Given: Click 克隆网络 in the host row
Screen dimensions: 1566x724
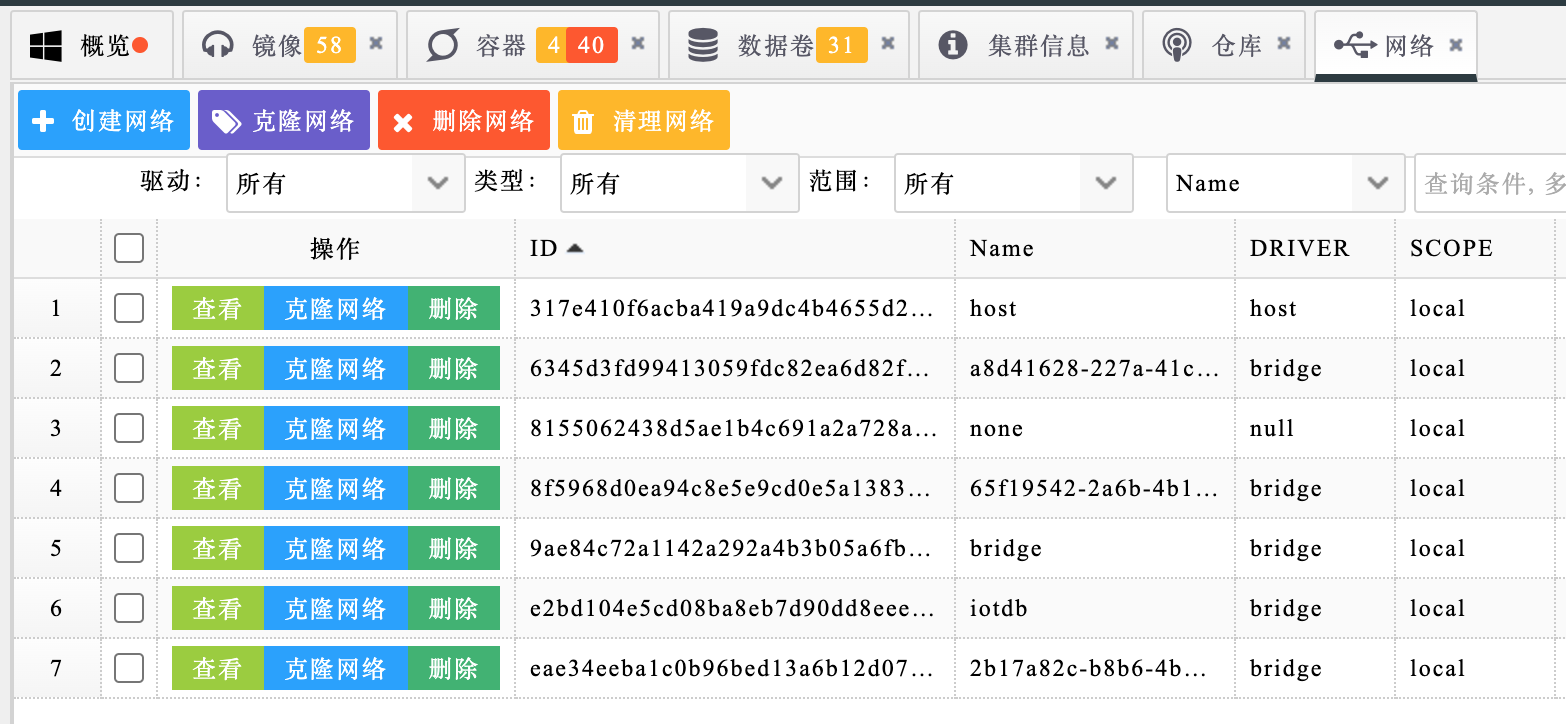Looking at the screenshot, I should coord(336,308).
